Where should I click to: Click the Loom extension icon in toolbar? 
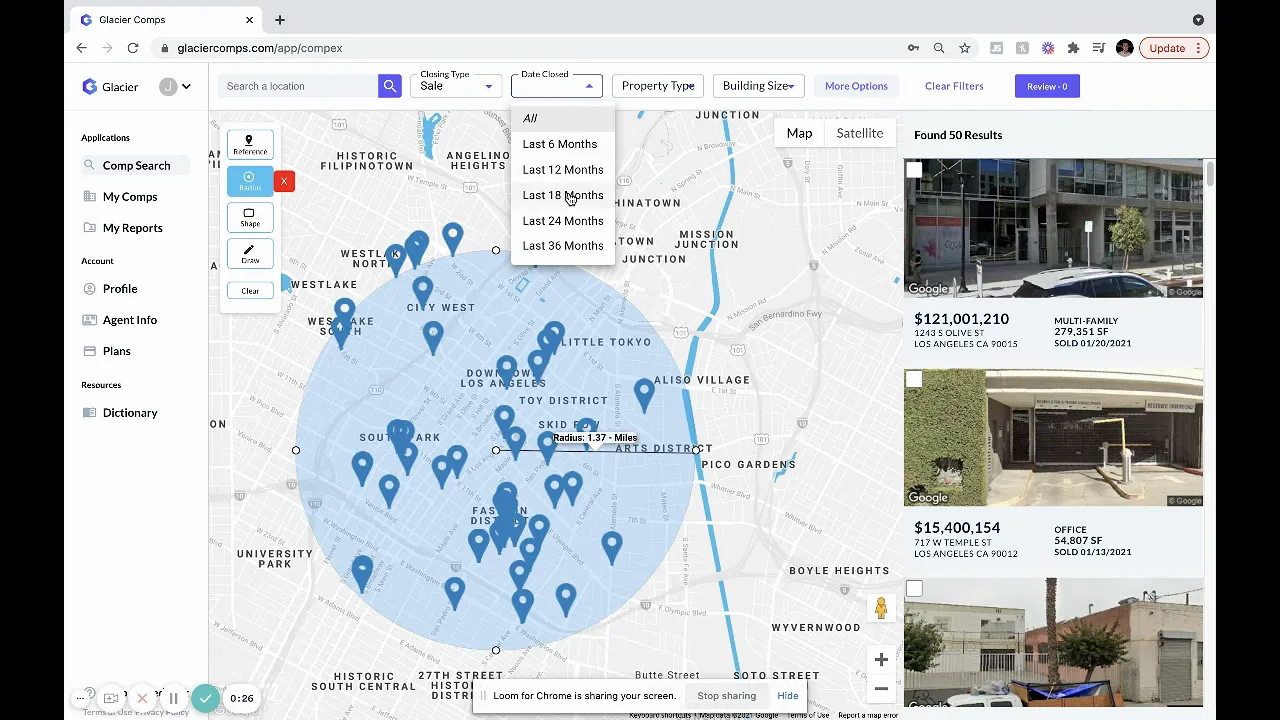(1047, 48)
